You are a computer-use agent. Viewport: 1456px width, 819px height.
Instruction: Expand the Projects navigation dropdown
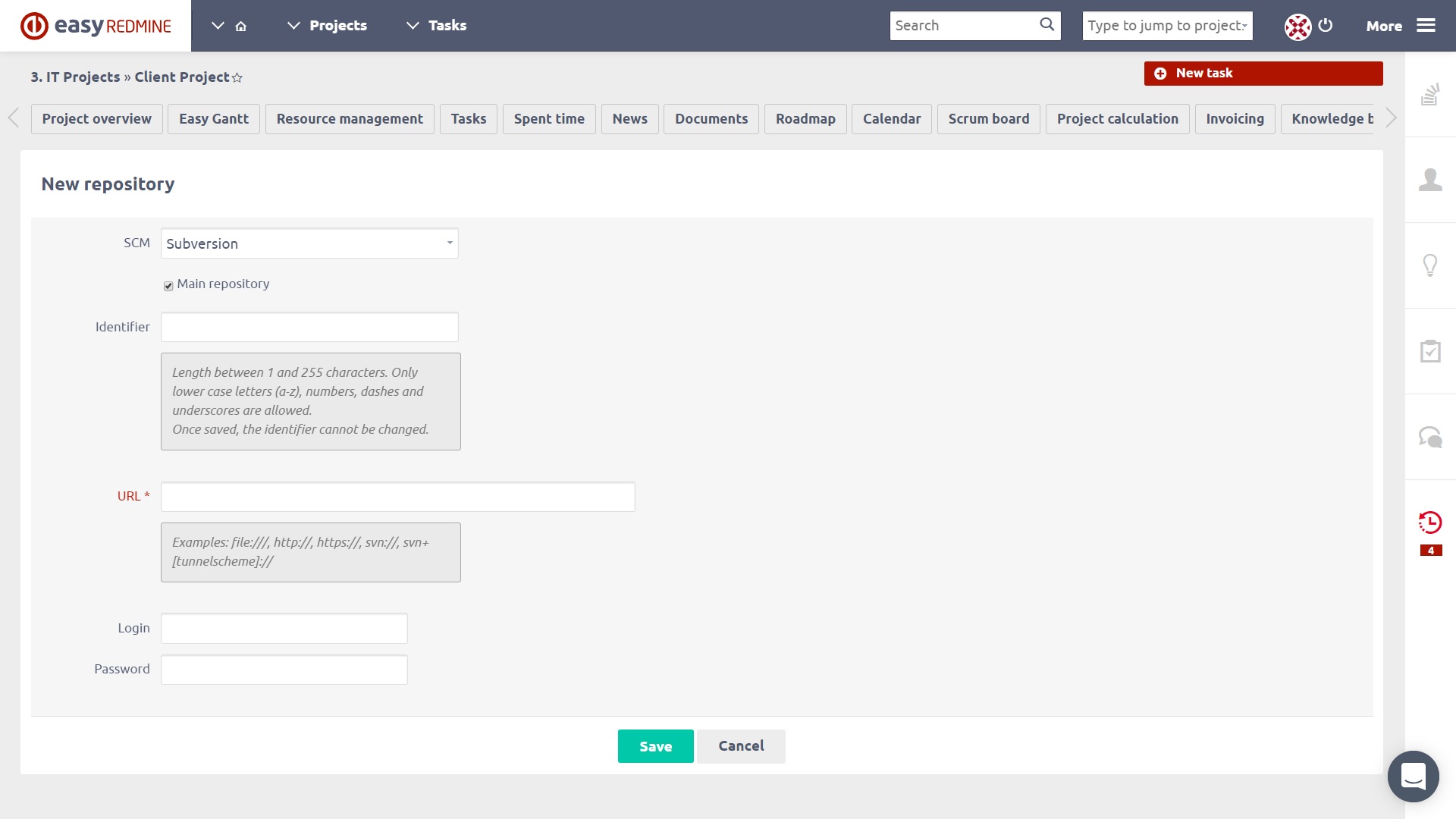294,25
